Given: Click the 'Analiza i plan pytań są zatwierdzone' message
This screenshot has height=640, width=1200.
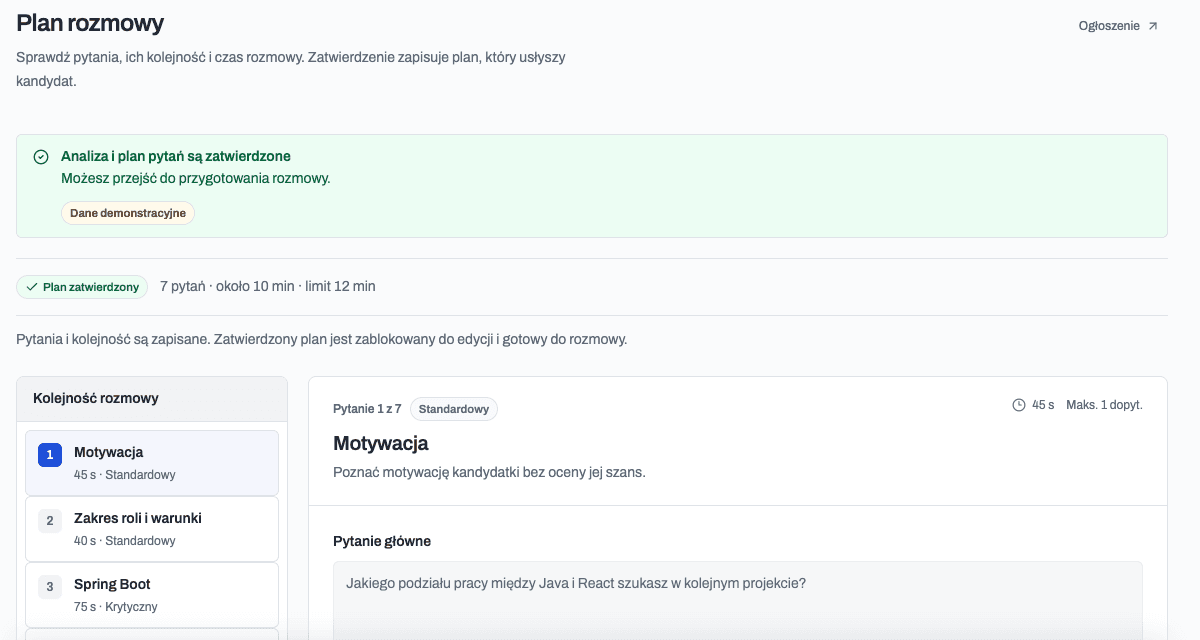Looking at the screenshot, I should pyautogui.click(x=176, y=157).
